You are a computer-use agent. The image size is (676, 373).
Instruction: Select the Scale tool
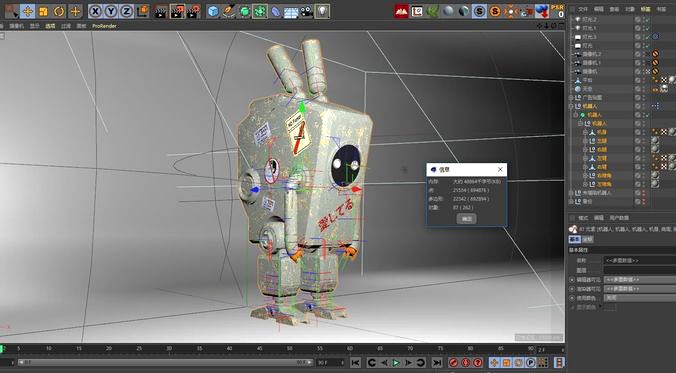click(43, 11)
